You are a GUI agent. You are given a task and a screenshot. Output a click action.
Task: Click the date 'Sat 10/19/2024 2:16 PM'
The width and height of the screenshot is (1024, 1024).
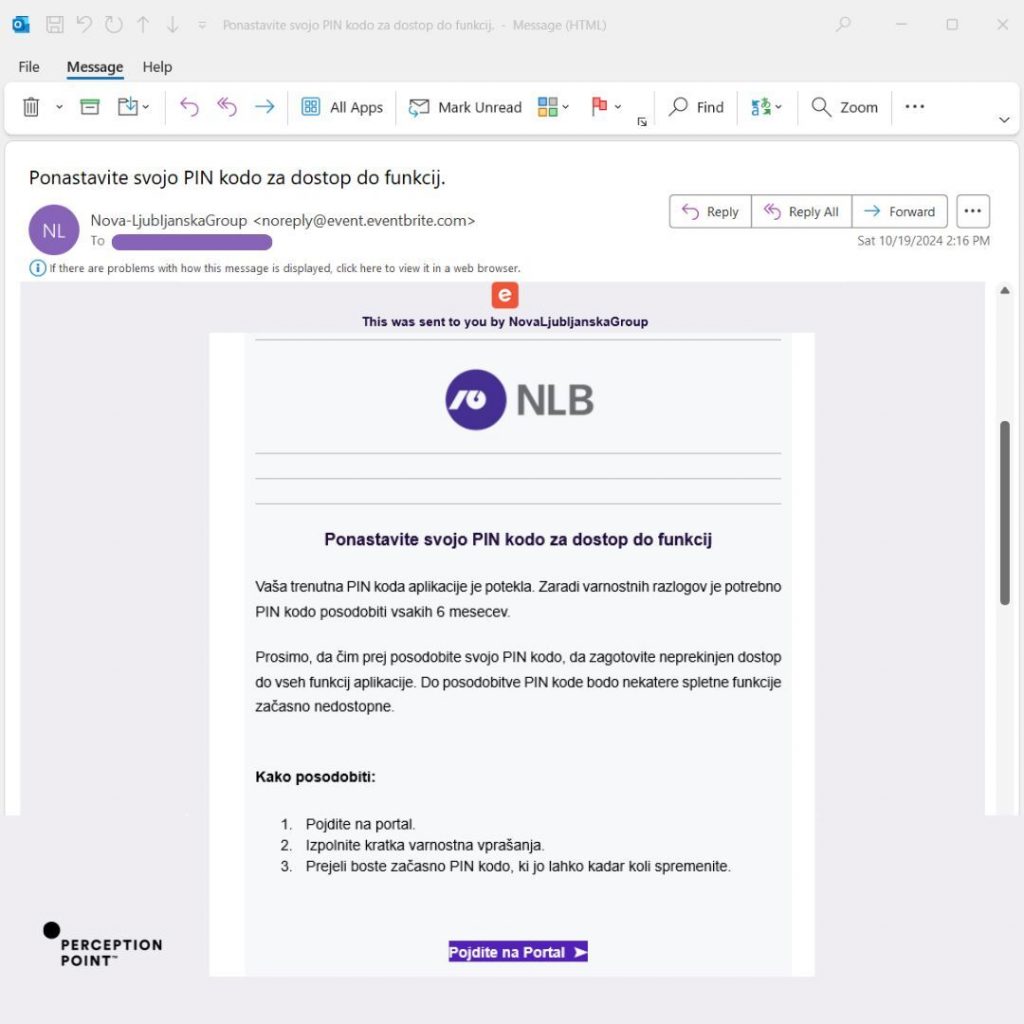click(x=923, y=241)
